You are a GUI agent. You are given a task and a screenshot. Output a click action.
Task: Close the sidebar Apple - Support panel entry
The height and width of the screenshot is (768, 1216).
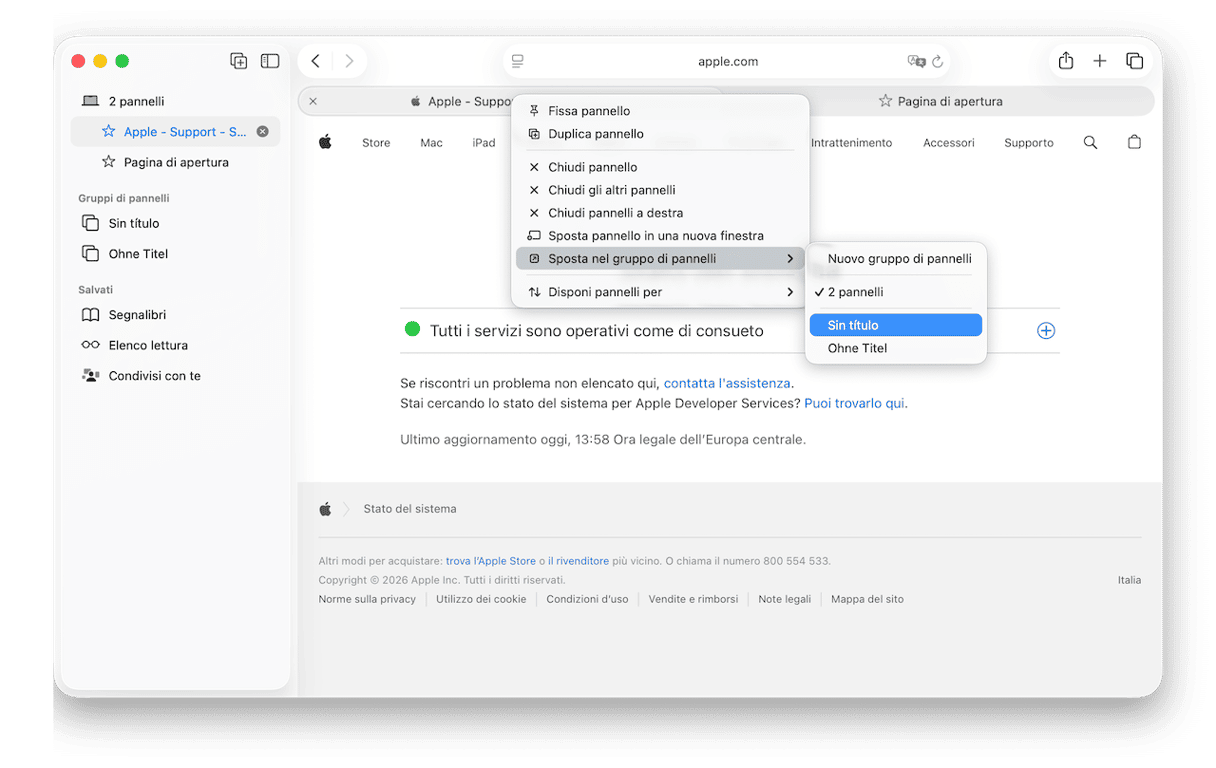pos(263,131)
